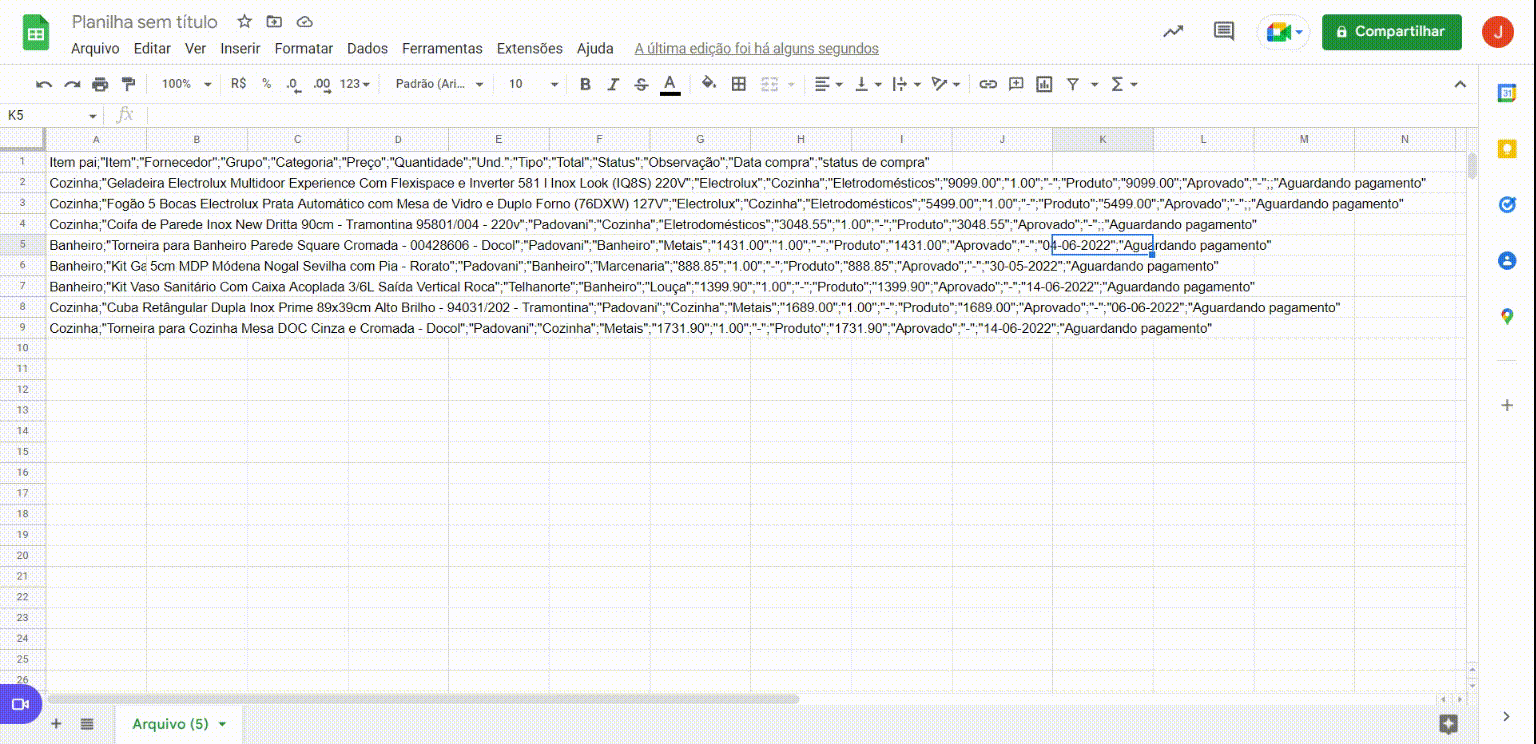Check the cloud document status icon
Viewport: 1536px width, 744px height.
305,22
